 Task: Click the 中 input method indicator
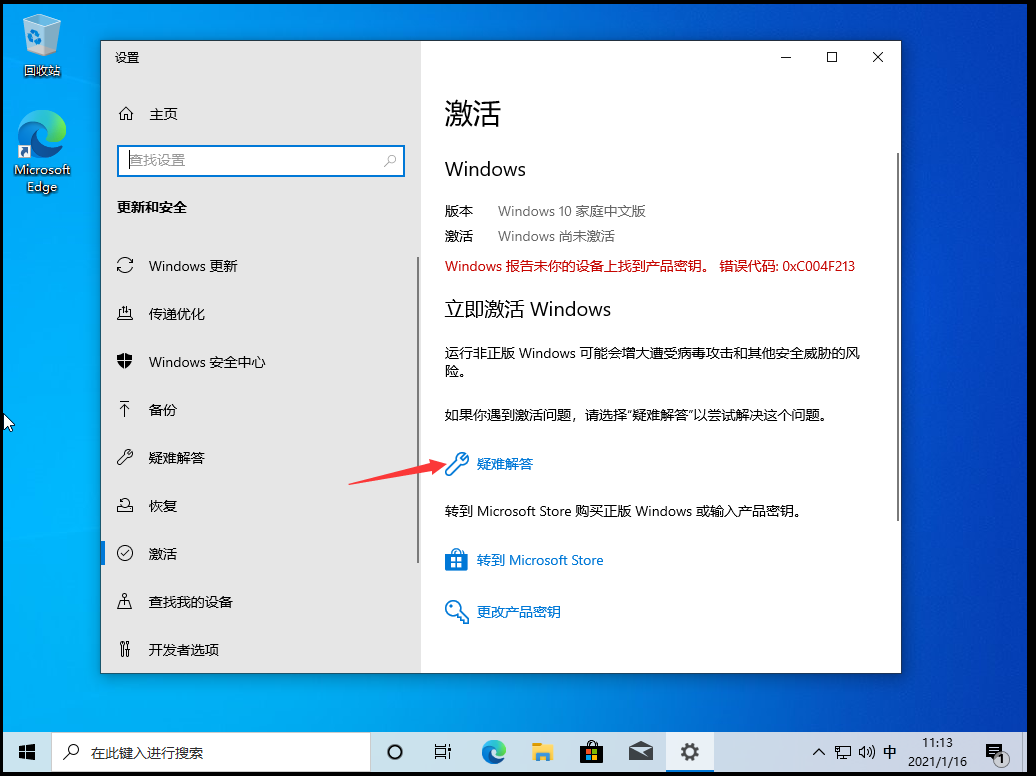(890, 752)
